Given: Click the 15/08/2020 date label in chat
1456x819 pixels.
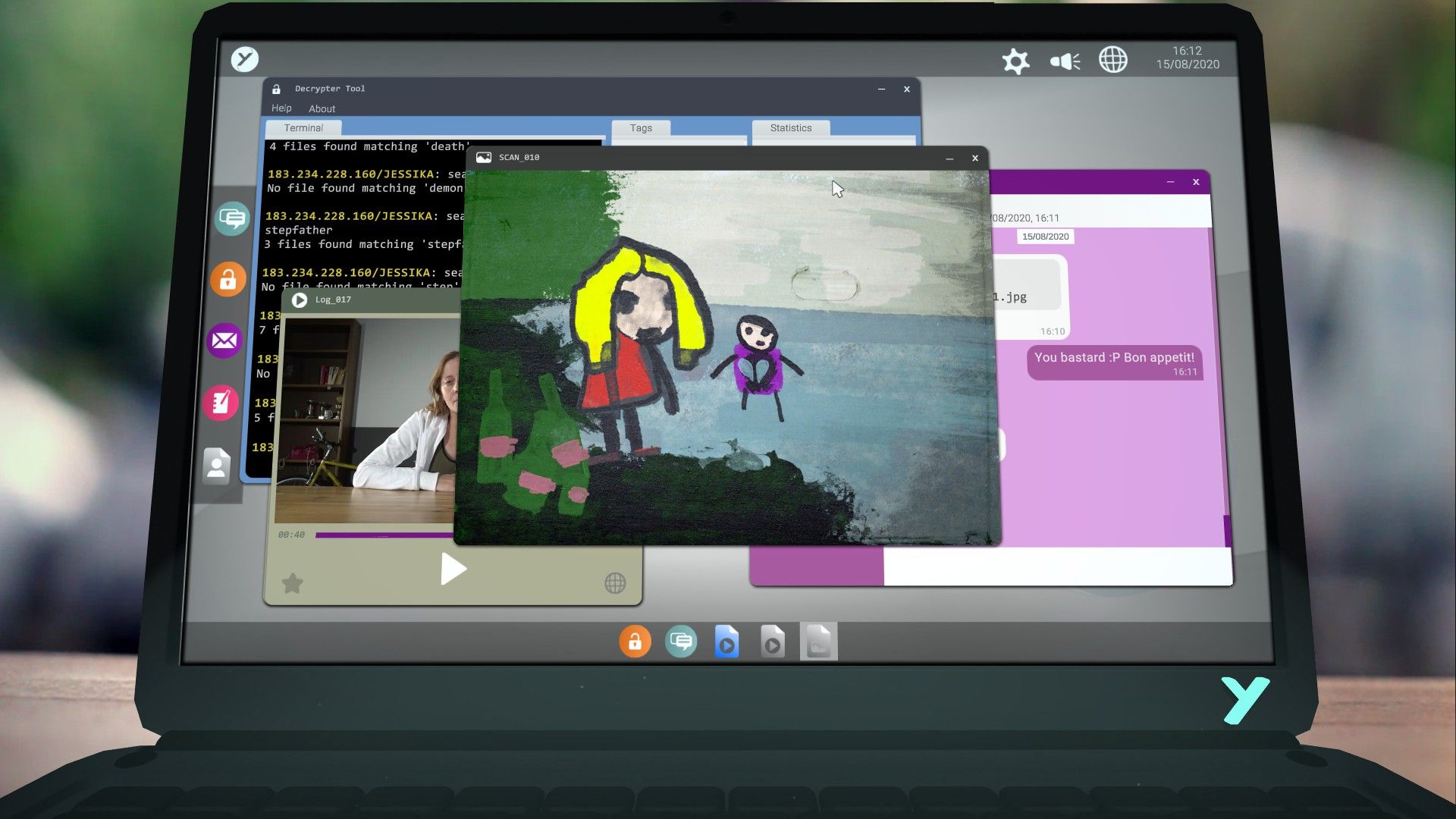Looking at the screenshot, I should click(1045, 237).
